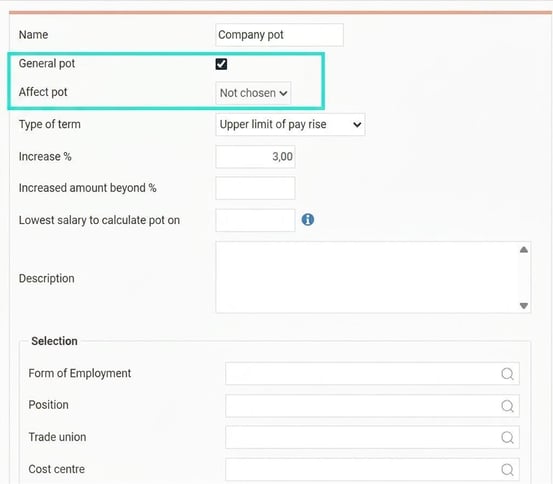Click inside the Description text area
Viewport: 553px width, 484px height.
tap(367, 277)
